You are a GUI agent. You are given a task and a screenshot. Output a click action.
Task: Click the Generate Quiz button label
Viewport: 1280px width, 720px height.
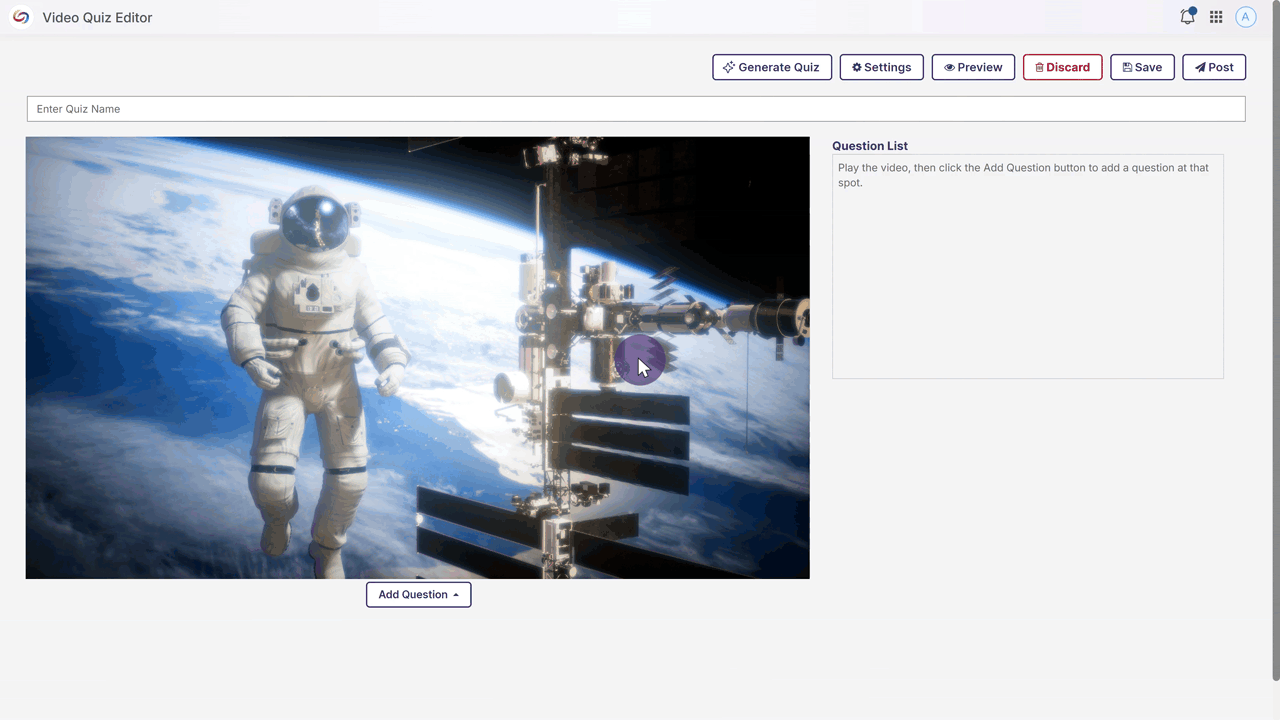point(778,67)
